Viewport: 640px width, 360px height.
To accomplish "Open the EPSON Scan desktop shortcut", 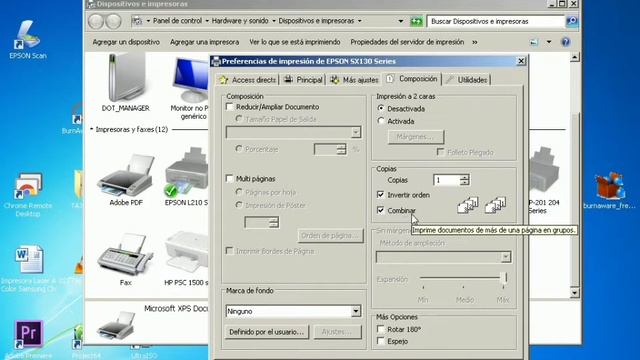I will (27, 39).
